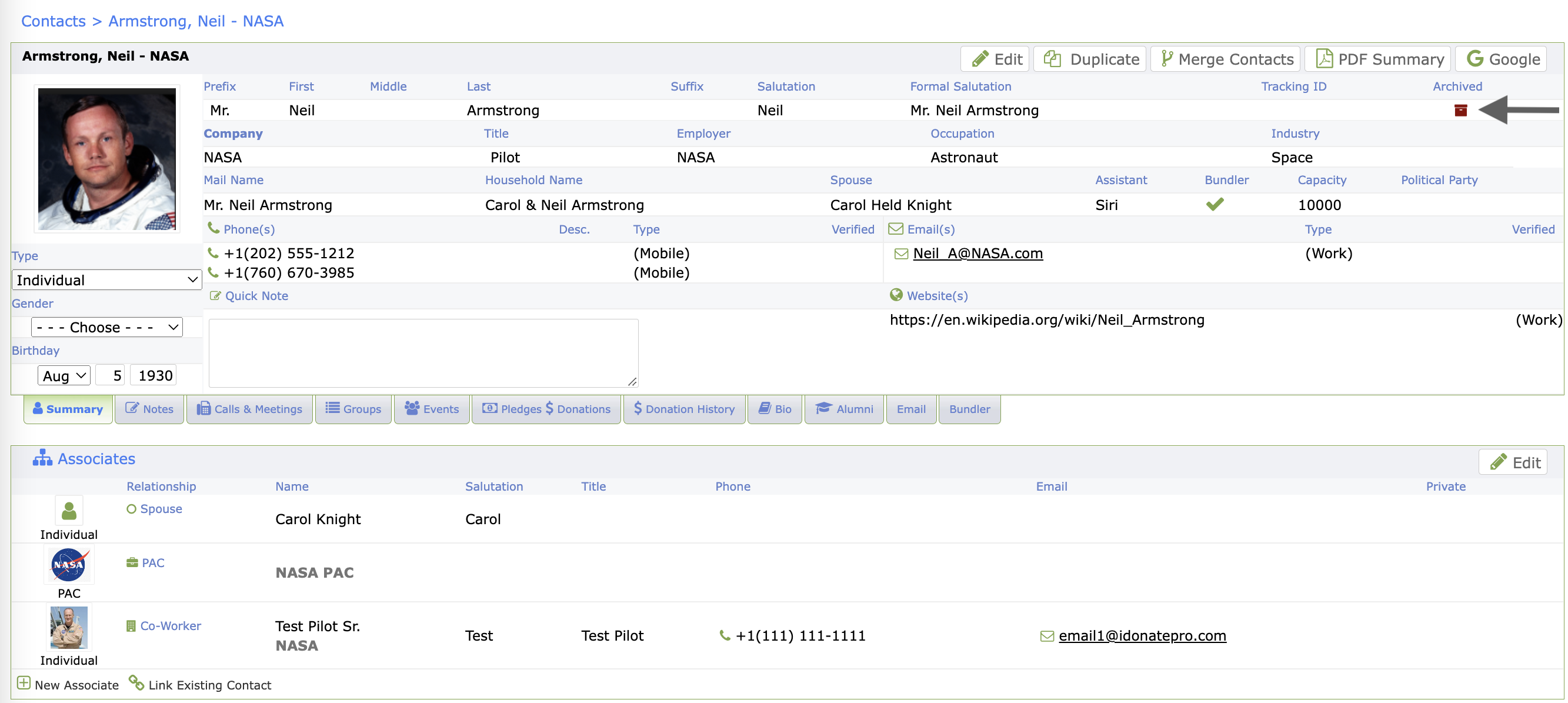
Task: Click the red Archived box icon
Action: 1460,110
